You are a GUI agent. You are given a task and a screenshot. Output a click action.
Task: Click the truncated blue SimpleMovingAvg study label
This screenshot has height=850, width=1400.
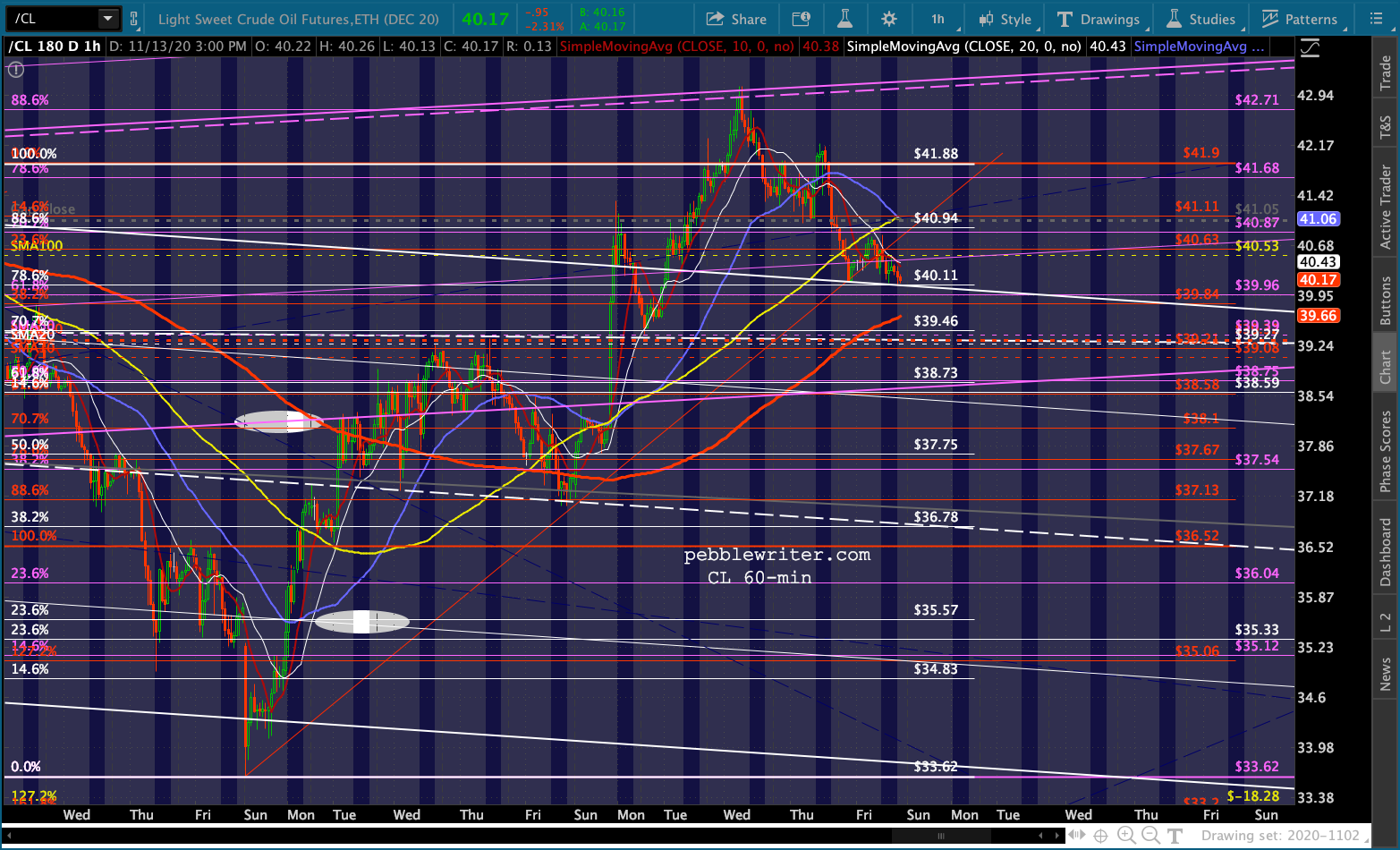click(1199, 47)
